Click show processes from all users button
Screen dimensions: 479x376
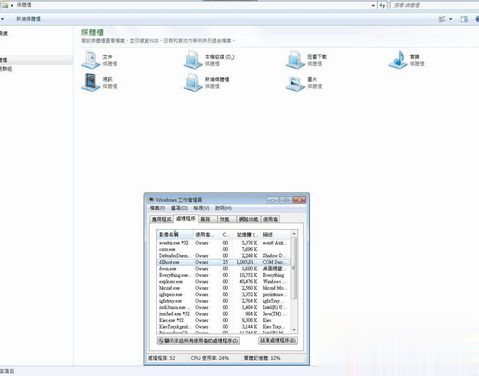(198, 341)
